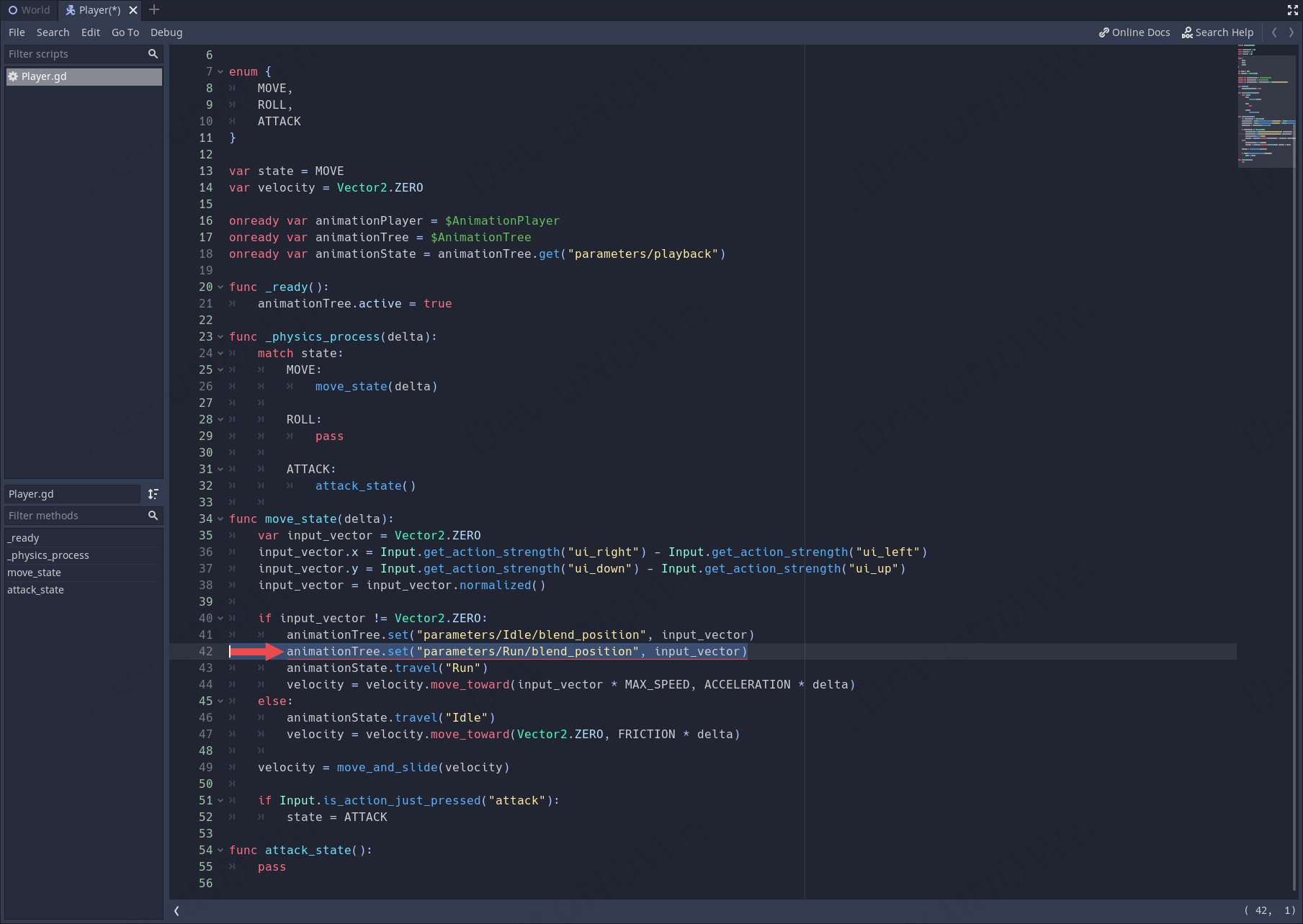Viewport: 1303px width, 924px height.
Task: Fold the attack input if at line 51
Action: click(x=220, y=801)
